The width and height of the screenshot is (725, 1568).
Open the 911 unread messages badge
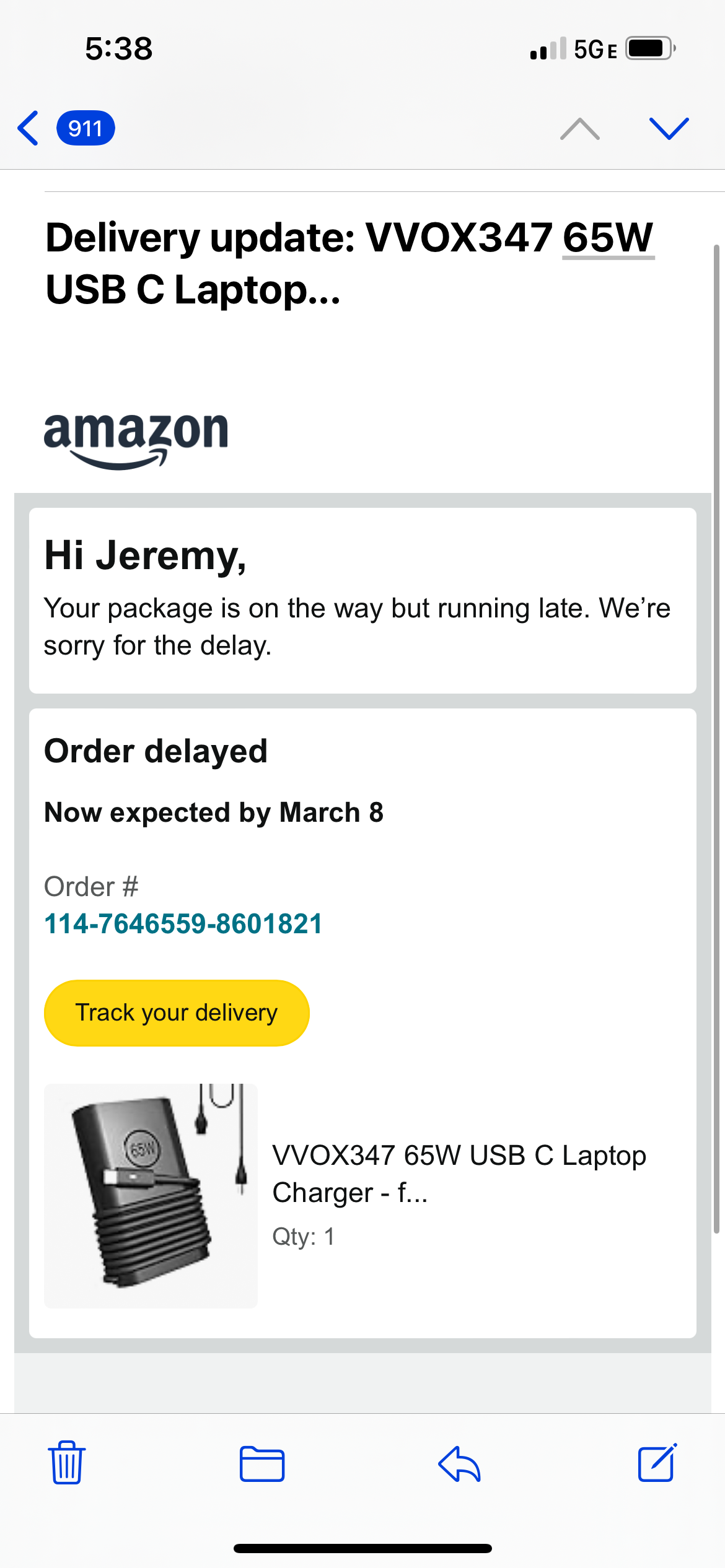86,128
